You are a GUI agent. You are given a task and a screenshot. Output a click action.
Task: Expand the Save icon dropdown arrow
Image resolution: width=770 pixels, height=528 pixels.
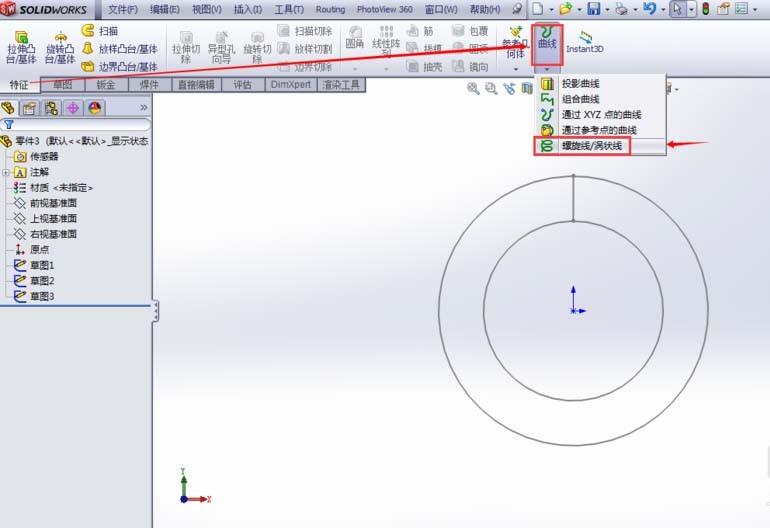tap(608, 9)
